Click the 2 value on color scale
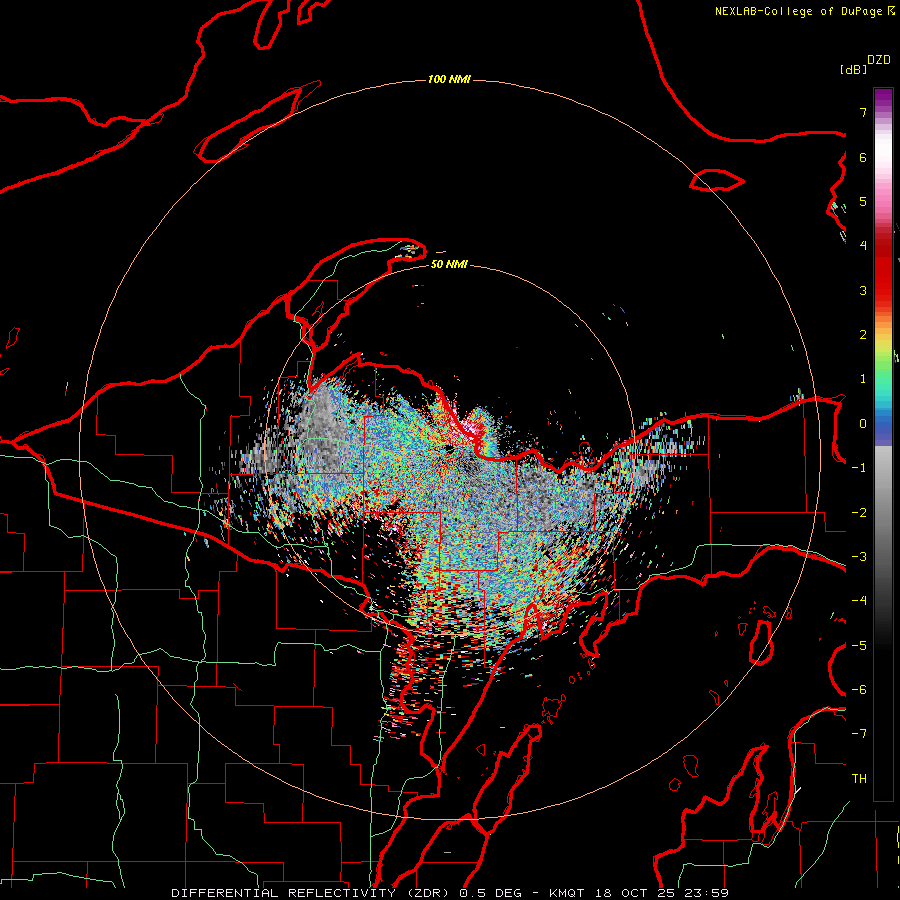Image resolution: width=900 pixels, height=900 pixels. point(863,335)
